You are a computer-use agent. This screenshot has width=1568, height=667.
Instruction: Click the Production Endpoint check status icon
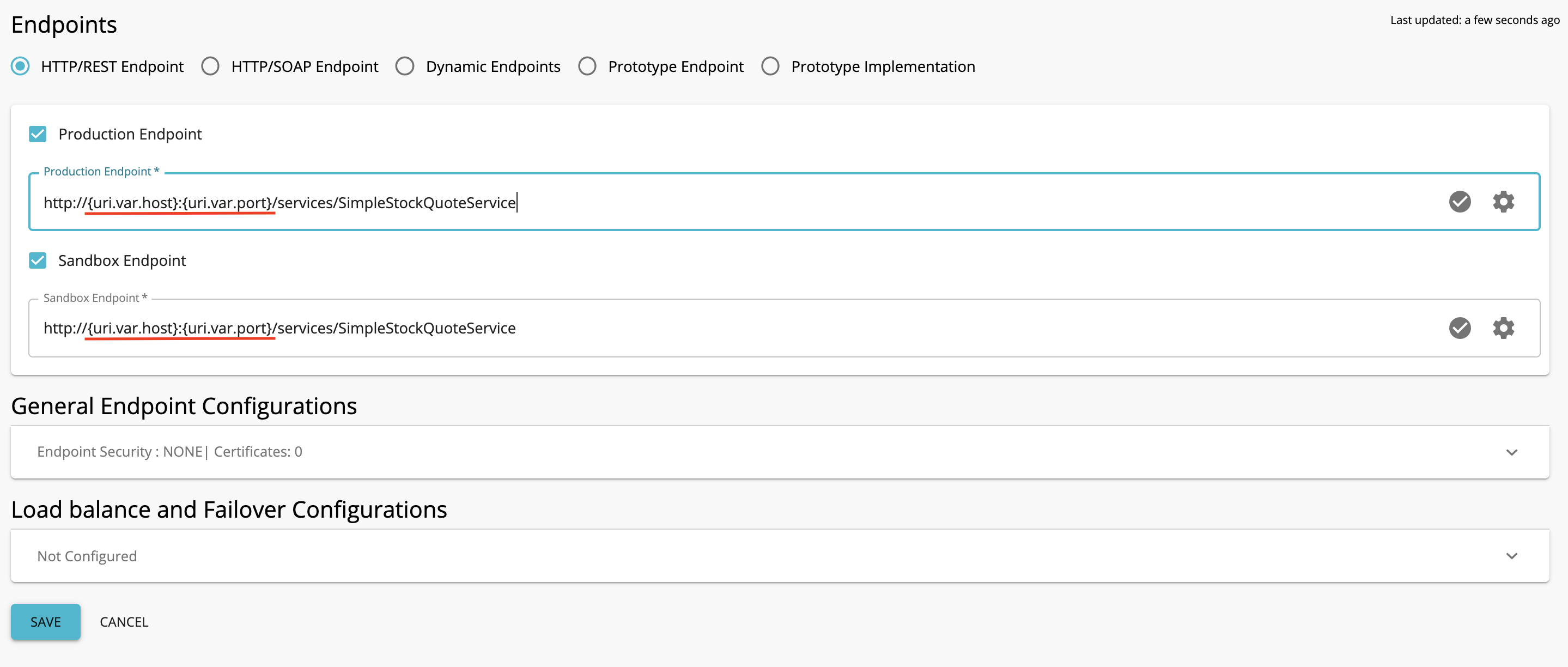(1459, 202)
